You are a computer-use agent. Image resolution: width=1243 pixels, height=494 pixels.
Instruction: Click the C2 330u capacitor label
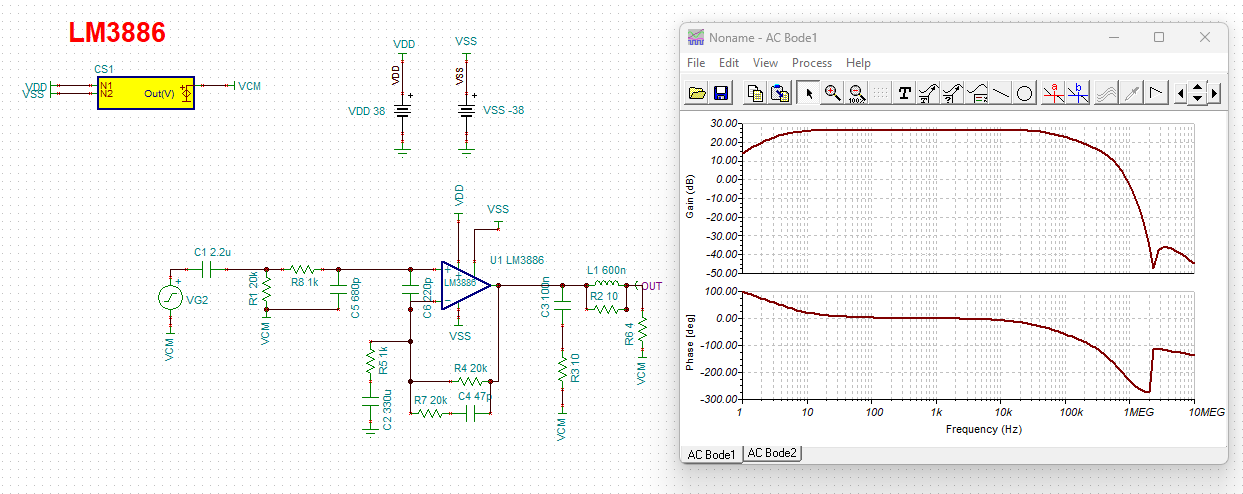(x=388, y=408)
